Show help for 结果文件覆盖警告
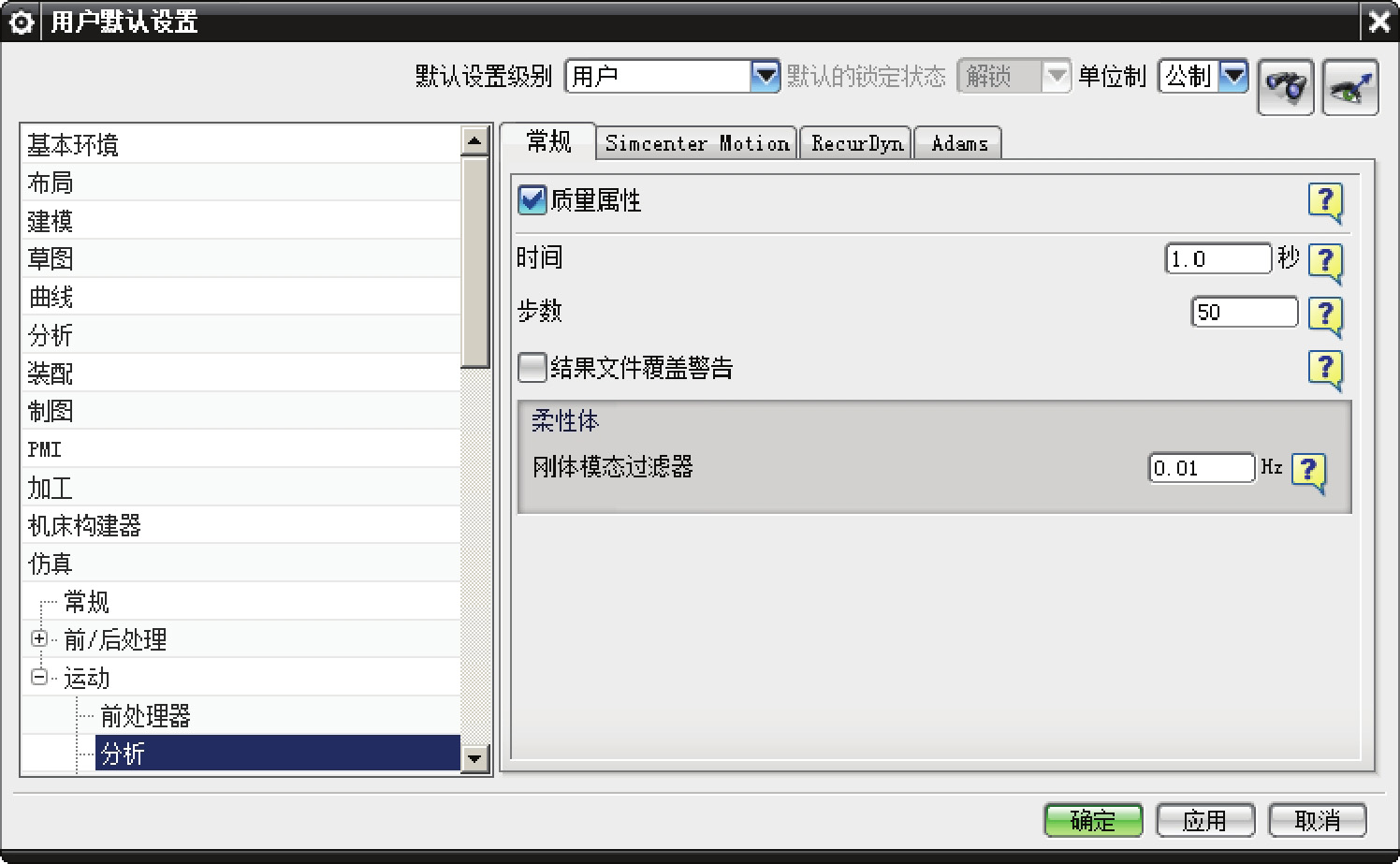 pos(1324,369)
